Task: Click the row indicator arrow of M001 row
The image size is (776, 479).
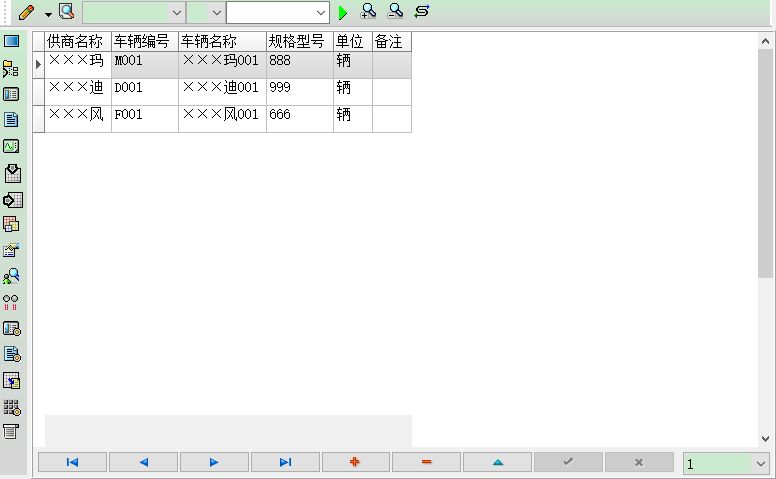Action: [x=39, y=65]
